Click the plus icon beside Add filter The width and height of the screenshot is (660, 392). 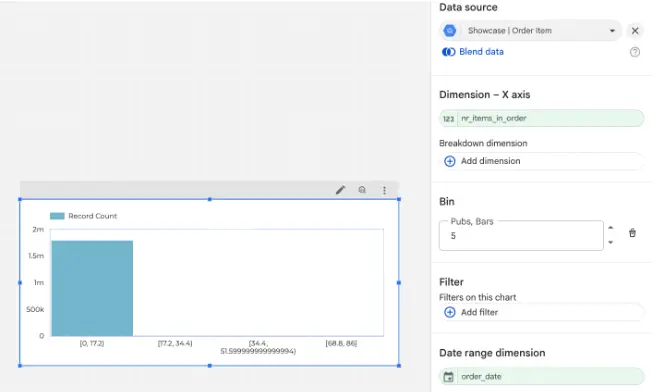450,312
